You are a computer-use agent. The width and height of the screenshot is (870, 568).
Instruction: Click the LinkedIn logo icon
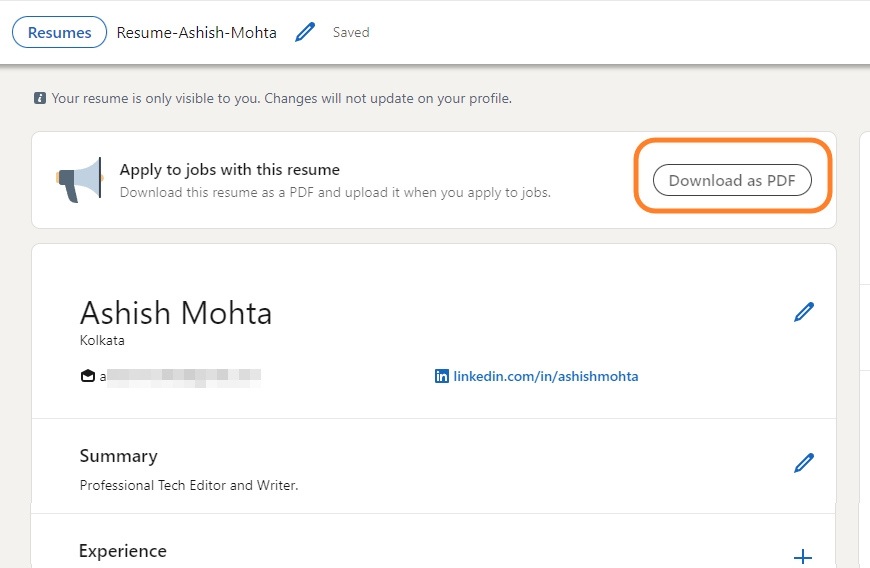[441, 377]
